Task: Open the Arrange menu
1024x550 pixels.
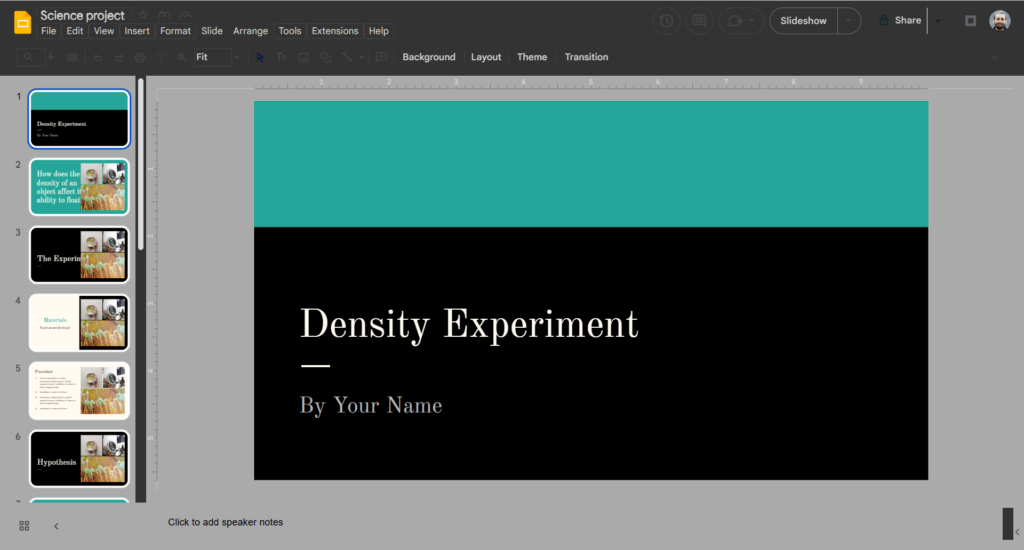Action: [250, 31]
